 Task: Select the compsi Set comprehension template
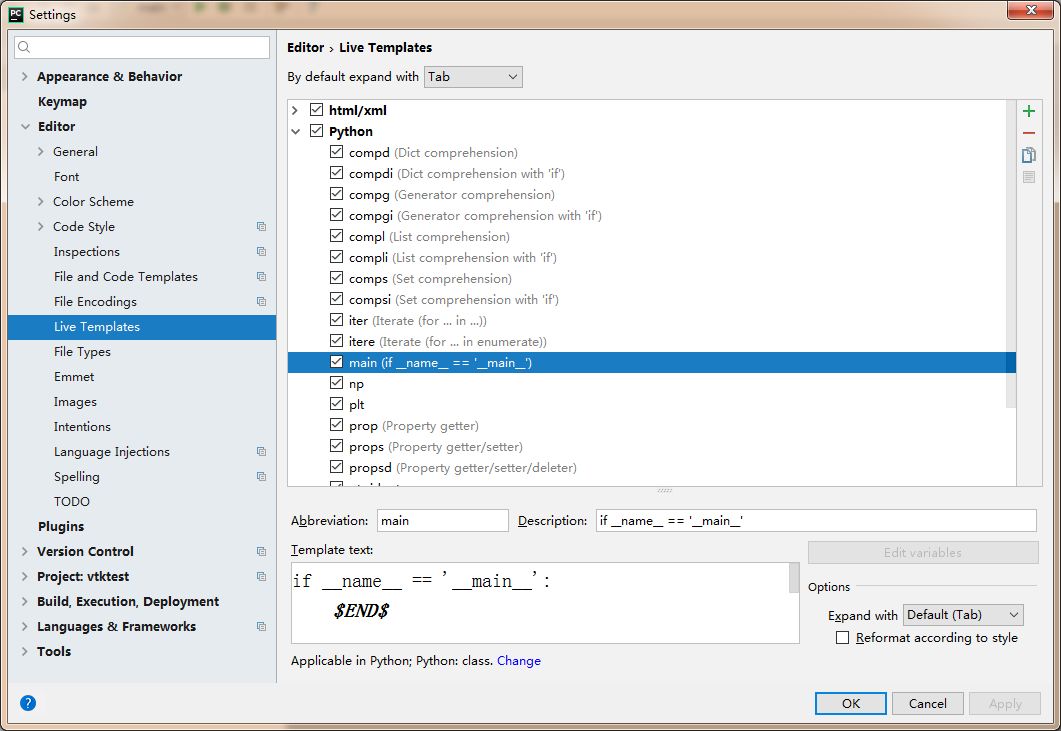tap(453, 299)
